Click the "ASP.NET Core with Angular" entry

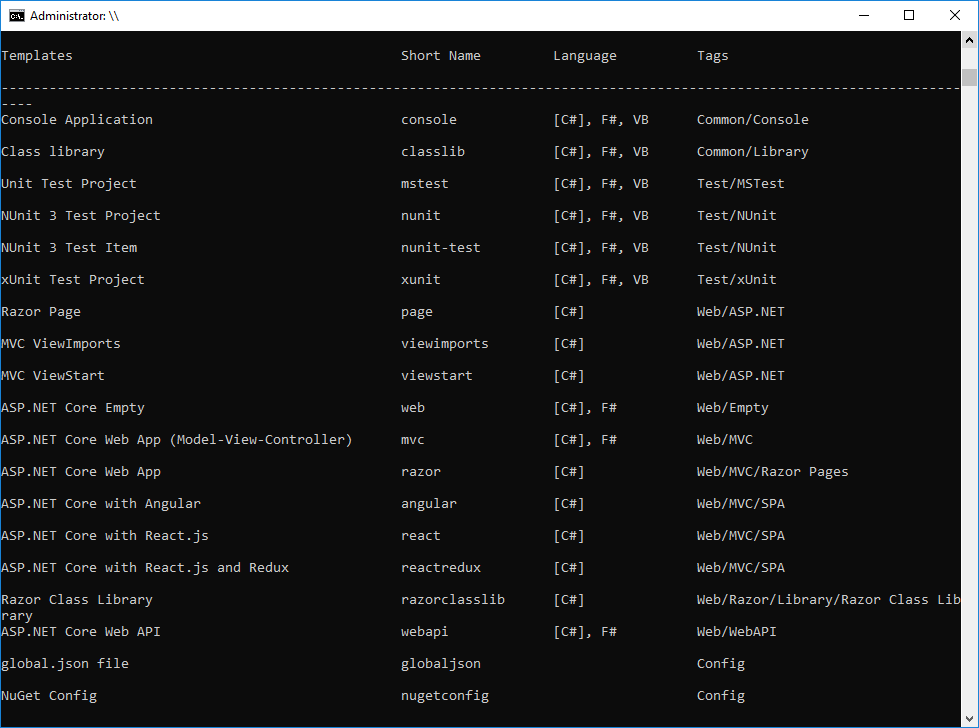pyautogui.click(x=101, y=504)
